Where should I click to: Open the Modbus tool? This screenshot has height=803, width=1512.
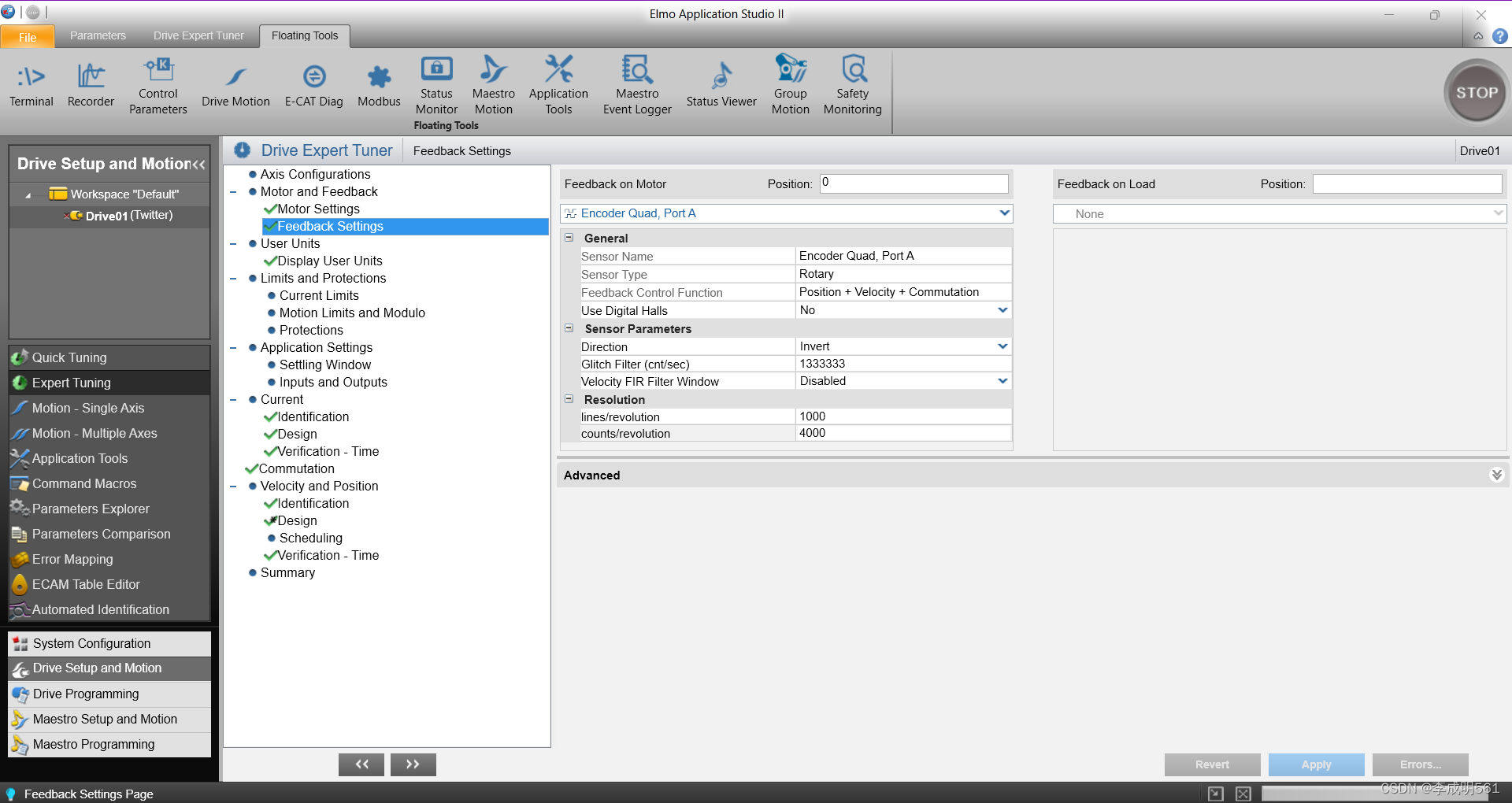379,85
